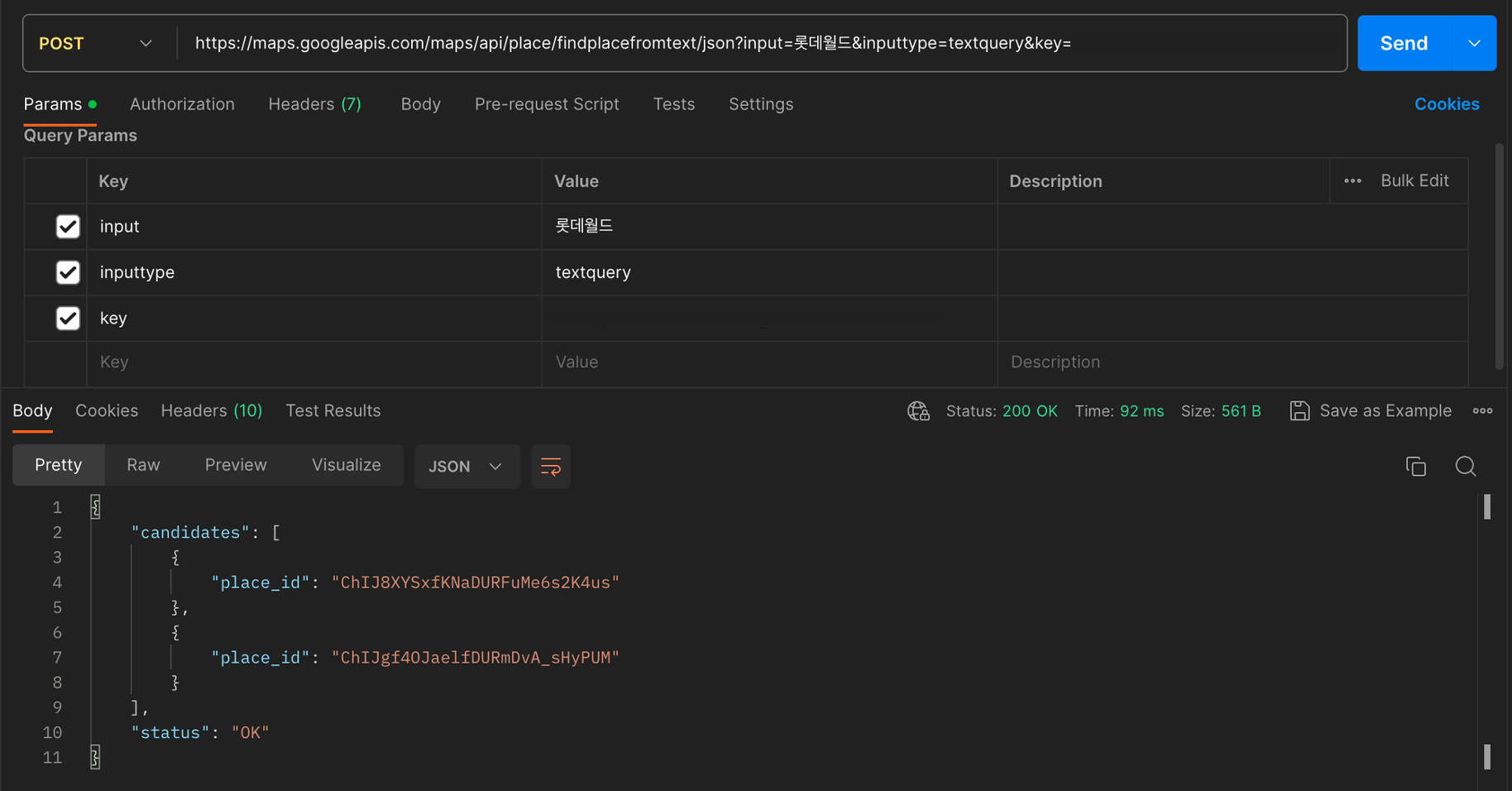Click the first place_id value ChIJ8XYSxfKNaDURFuMe6s2K4us
The height and width of the screenshot is (791, 1512).
[476, 582]
